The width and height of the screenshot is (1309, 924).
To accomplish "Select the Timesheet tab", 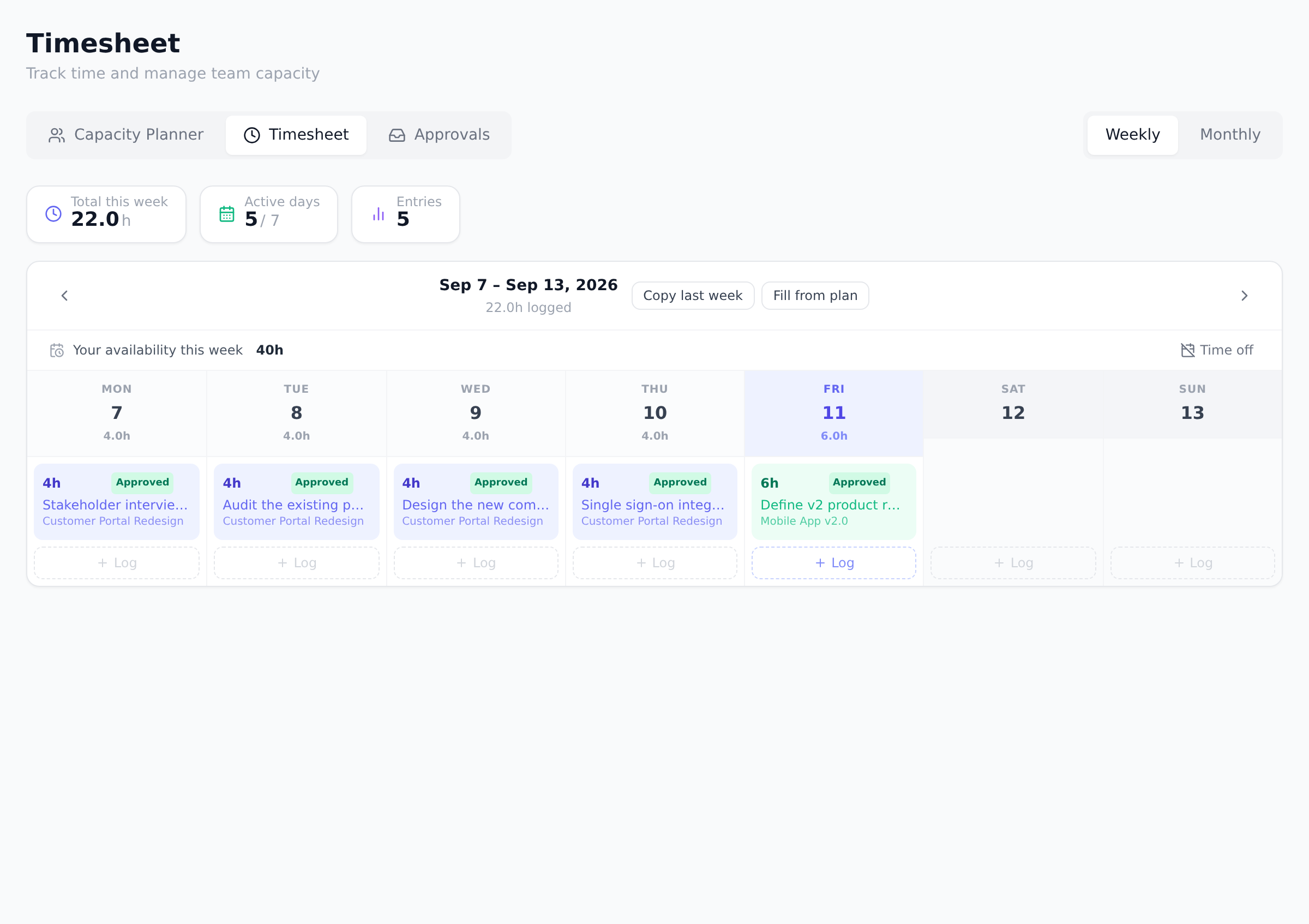I will [296, 135].
